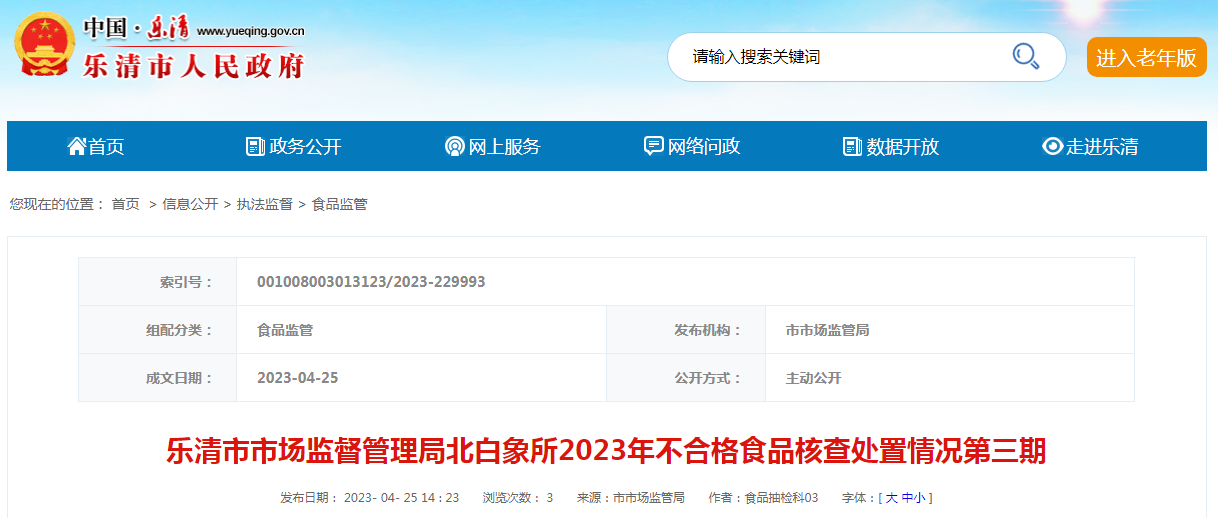The width and height of the screenshot is (1218, 518).
Task: Set font size to 中
Action: tap(906, 497)
